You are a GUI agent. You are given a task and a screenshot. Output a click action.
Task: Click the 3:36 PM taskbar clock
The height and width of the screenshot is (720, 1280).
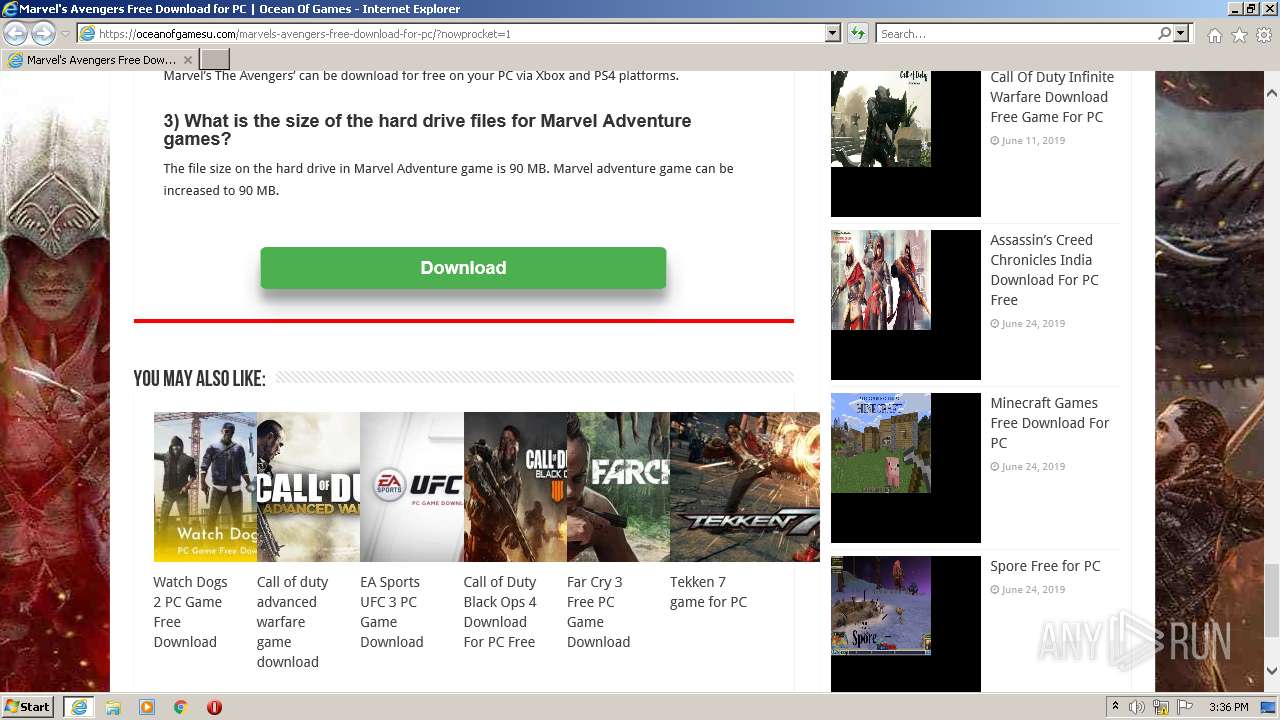(x=1228, y=707)
